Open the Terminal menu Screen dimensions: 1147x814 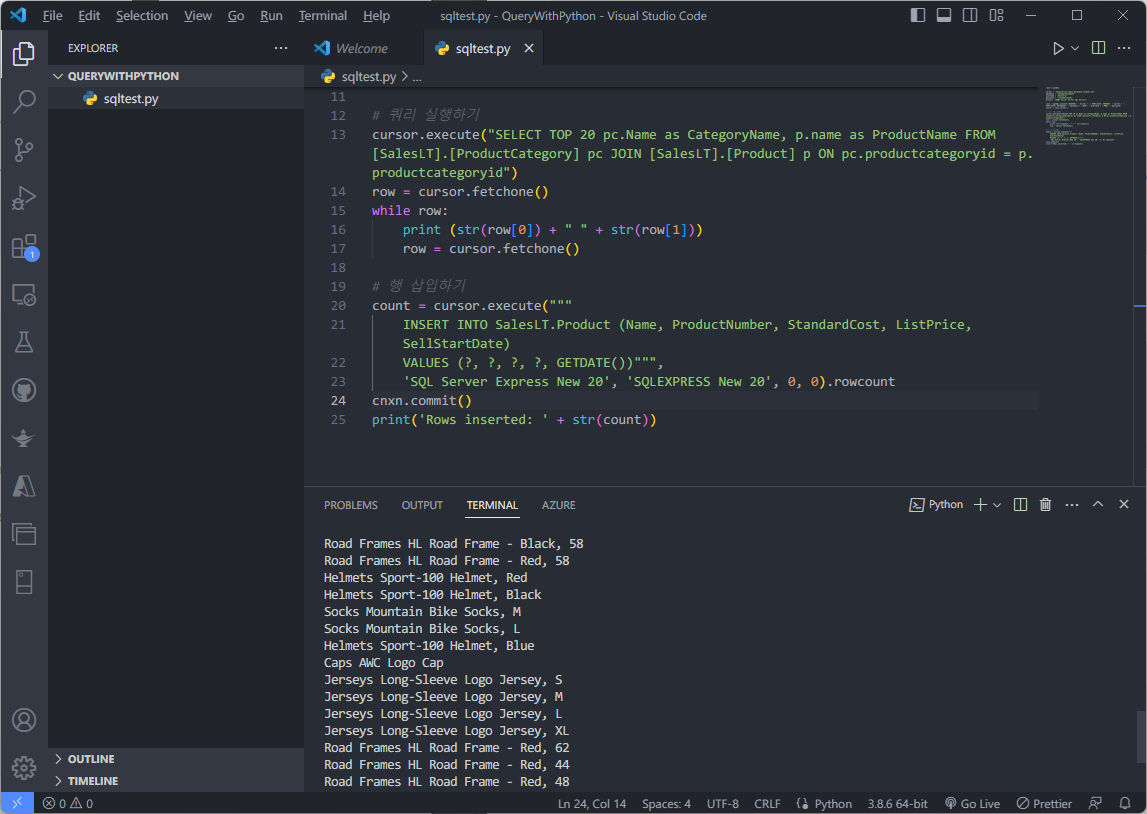[323, 15]
